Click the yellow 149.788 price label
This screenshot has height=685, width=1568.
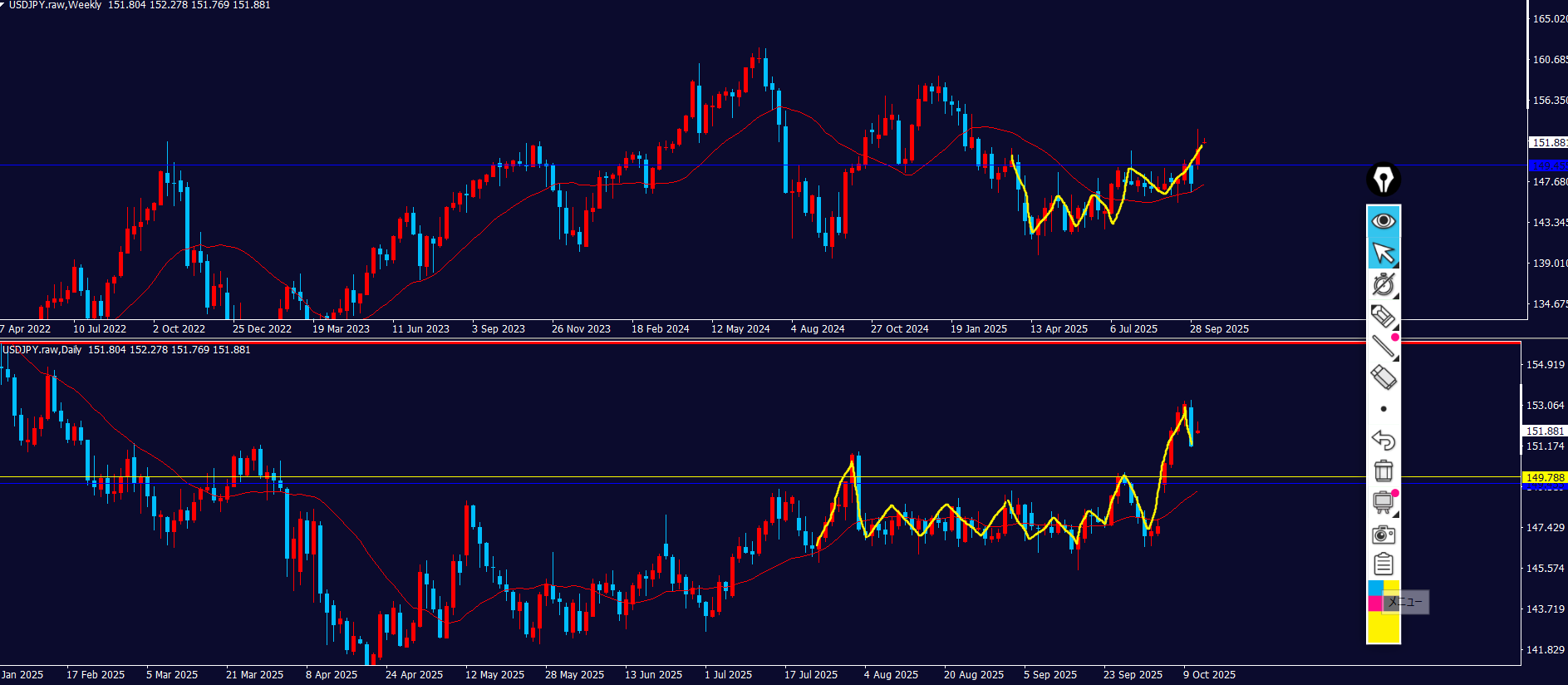(x=1544, y=477)
